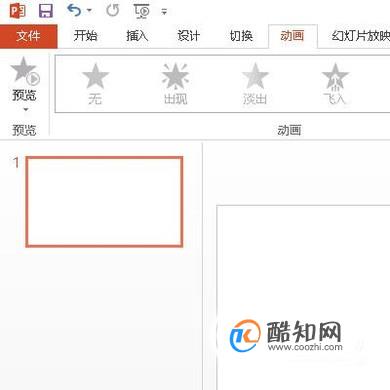Expand the Customize Quick Access Toolbar arrow
Screen dimensions: 390x390
pyautogui.click(x=164, y=12)
